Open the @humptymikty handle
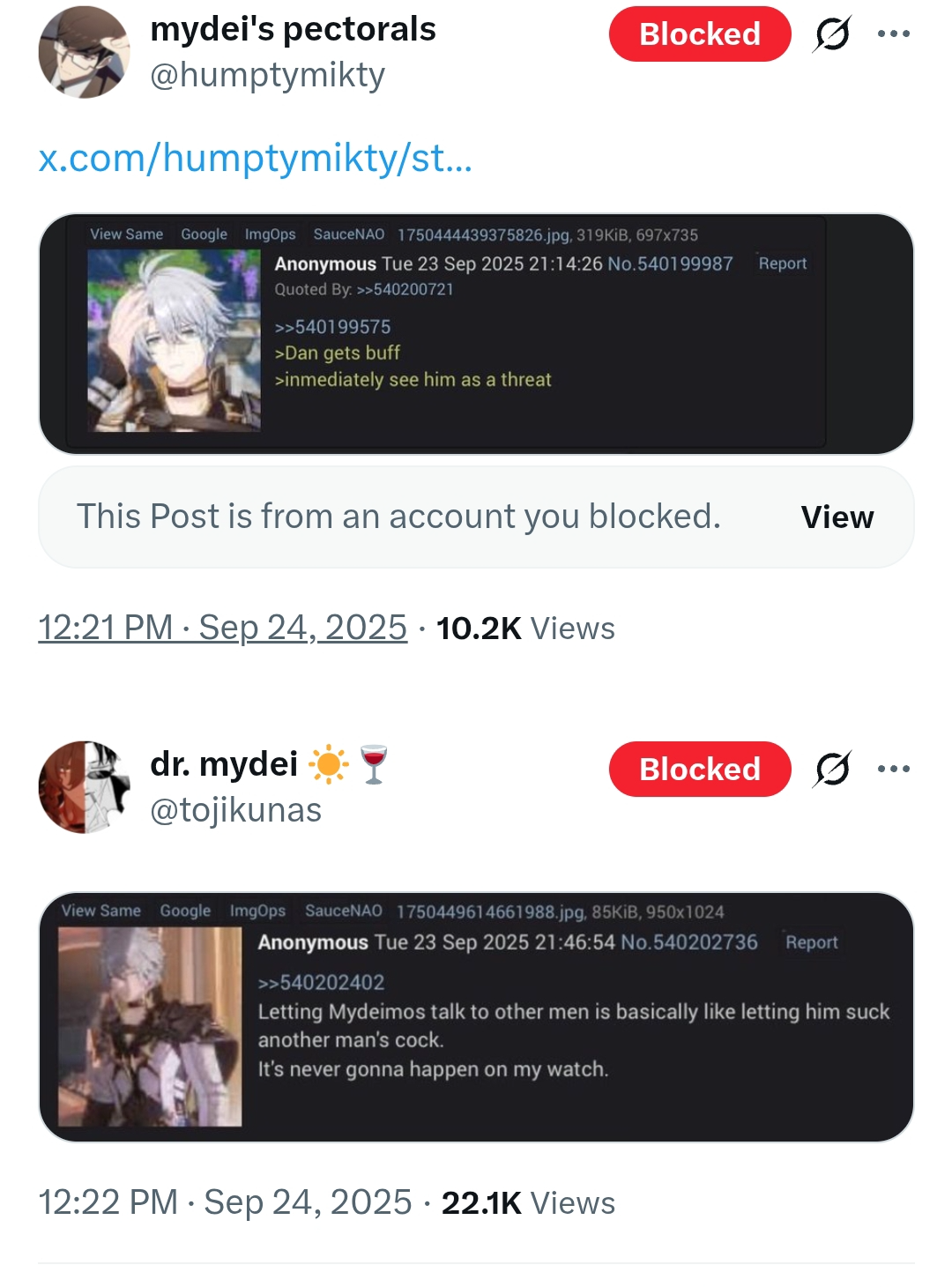Screen dimensions: 952x1287 tap(267, 76)
